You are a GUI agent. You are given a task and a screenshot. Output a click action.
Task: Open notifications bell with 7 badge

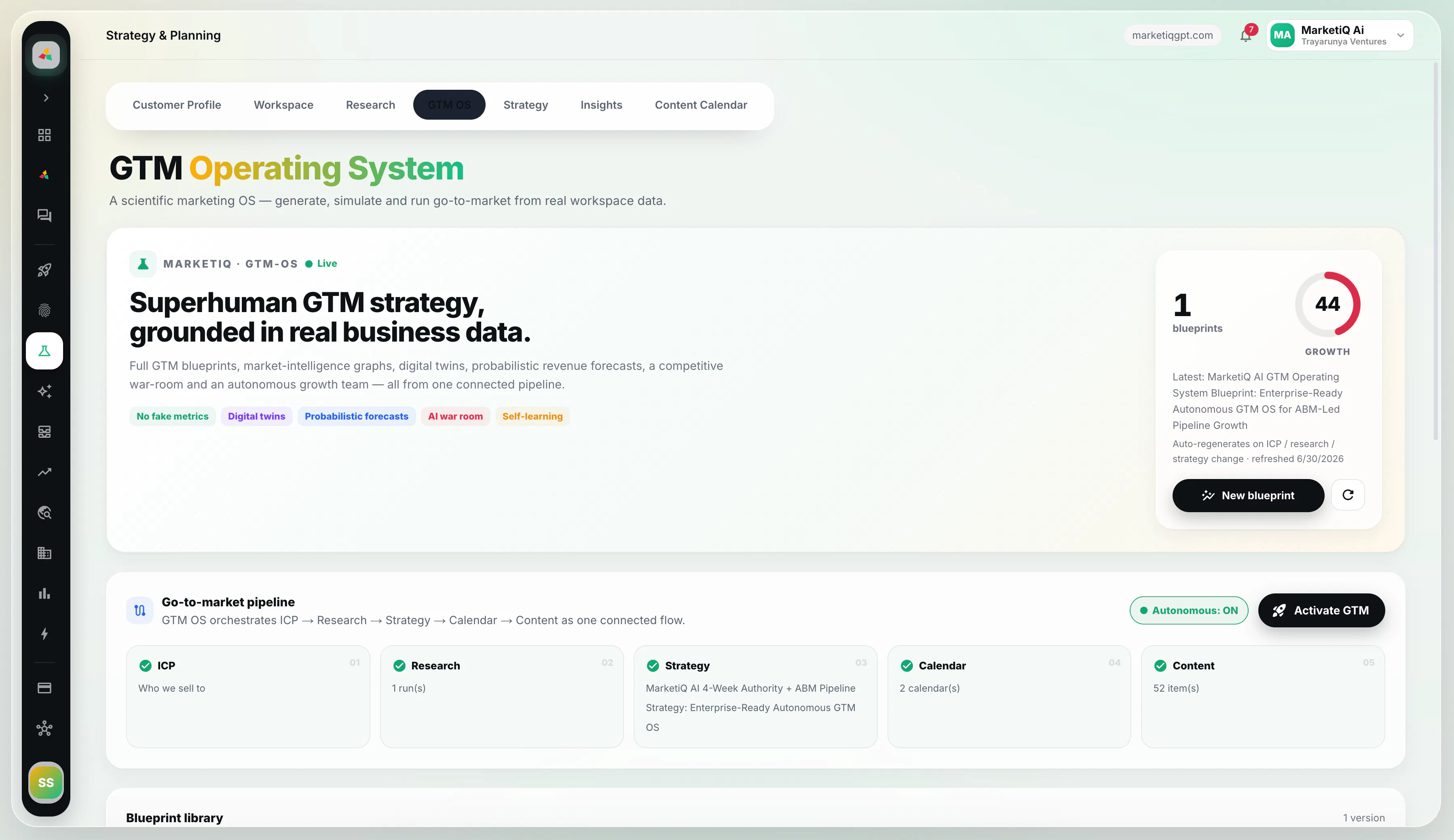click(1246, 35)
